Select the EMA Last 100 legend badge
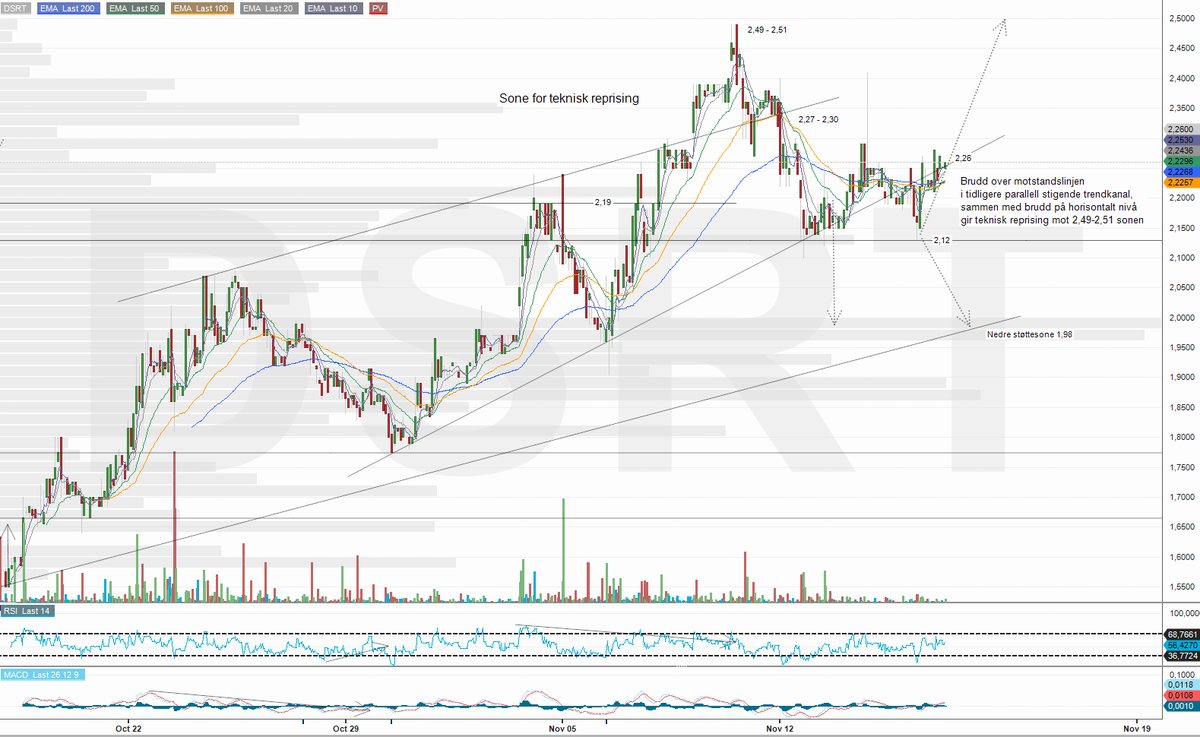The width and height of the screenshot is (1200, 737). 203,8
